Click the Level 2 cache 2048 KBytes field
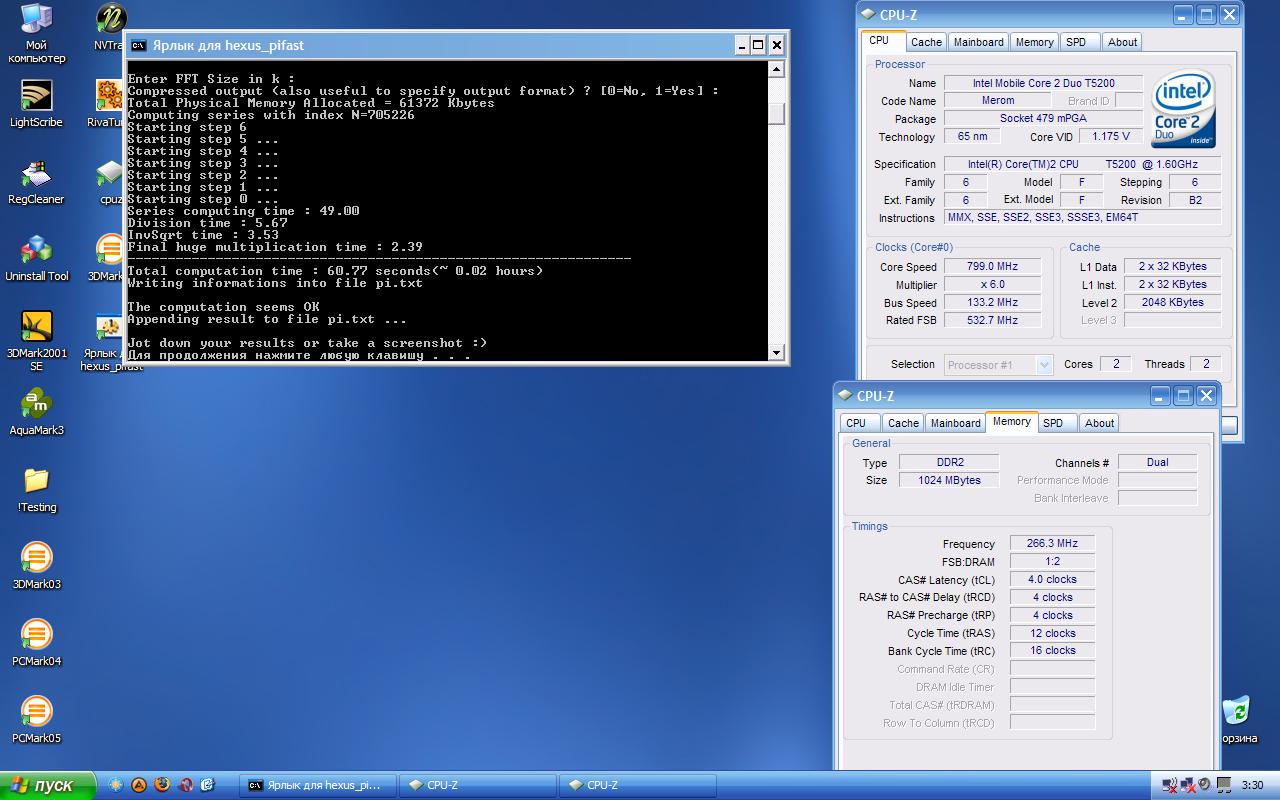Viewport: 1280px width, 800px height. click(1172, 303)
